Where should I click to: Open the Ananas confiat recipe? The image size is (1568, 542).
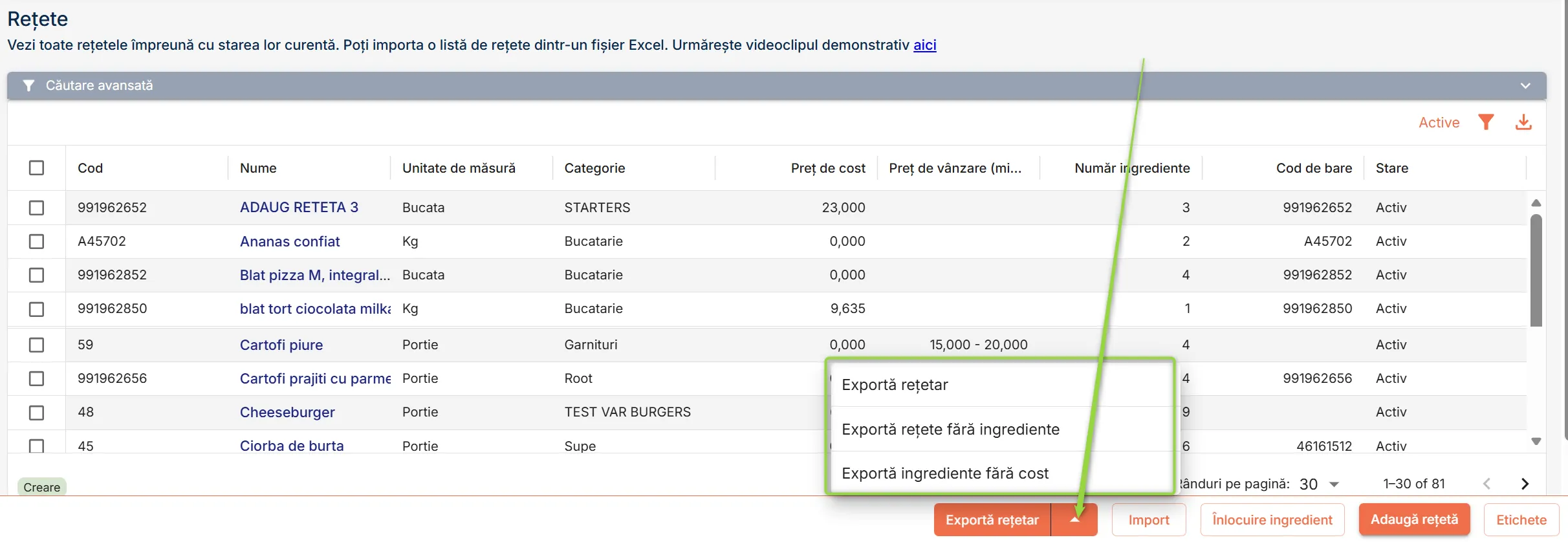tap(290, 241)
